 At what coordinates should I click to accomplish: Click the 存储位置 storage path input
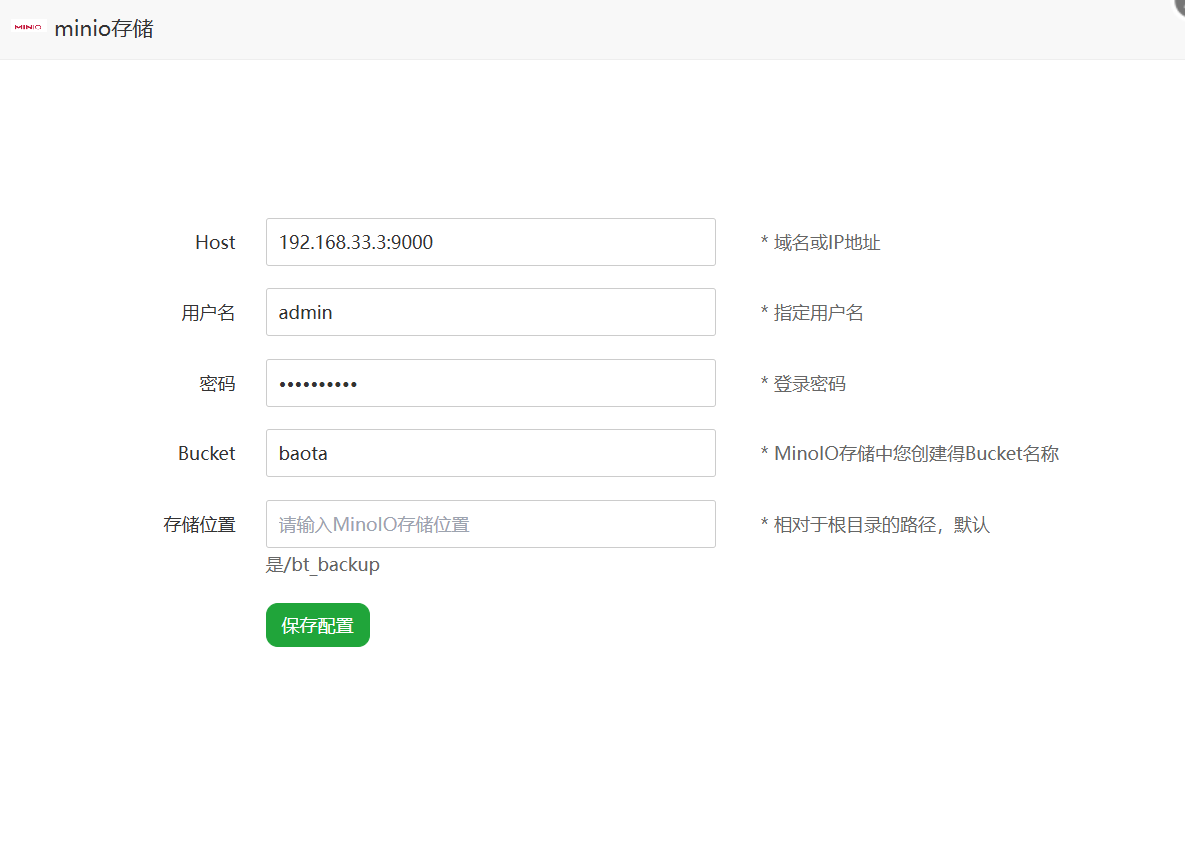(x=490, y=524)
